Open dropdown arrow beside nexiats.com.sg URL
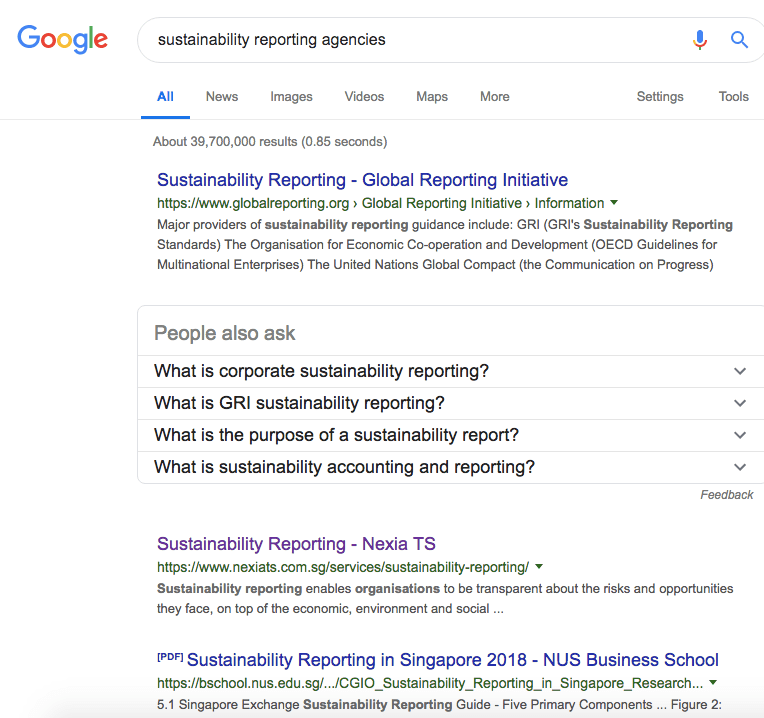 (x=539, y=567)
